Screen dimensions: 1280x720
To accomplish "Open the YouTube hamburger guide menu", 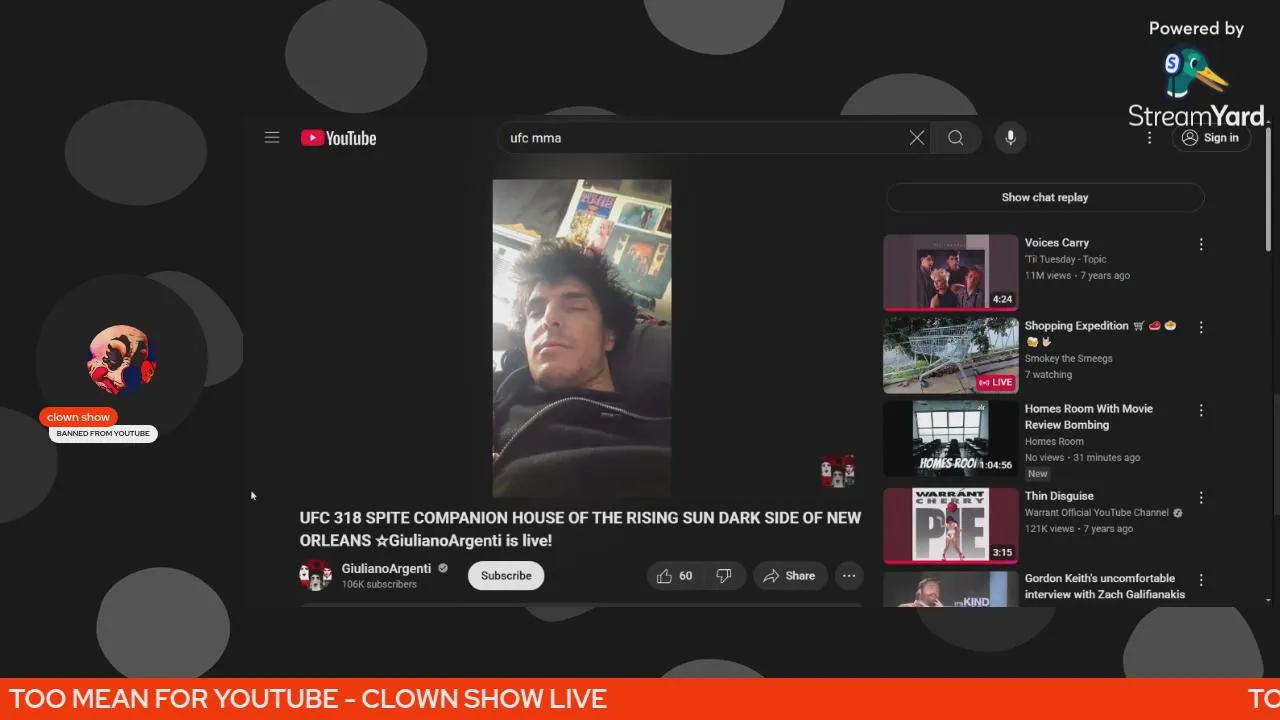I will point(272,138).
